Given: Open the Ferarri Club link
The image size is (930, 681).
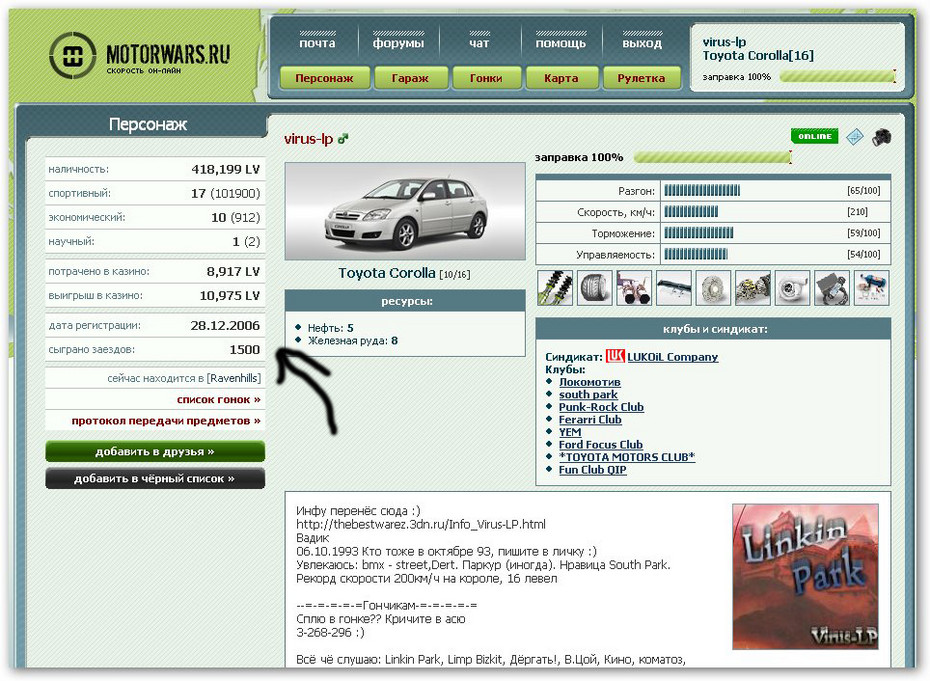Looking at the screenshot, I should 590,419.
